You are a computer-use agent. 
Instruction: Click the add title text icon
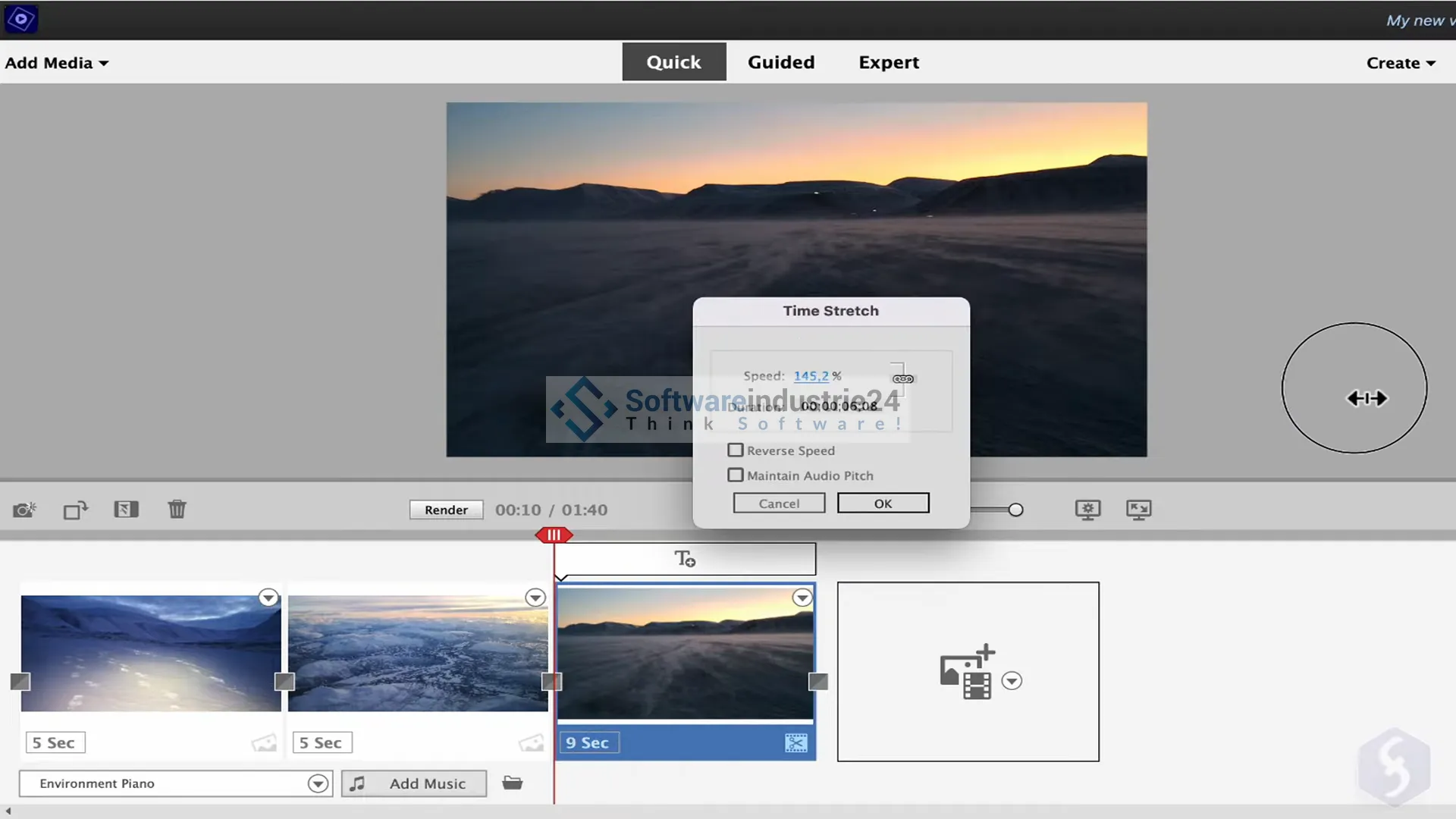(685, 559)
